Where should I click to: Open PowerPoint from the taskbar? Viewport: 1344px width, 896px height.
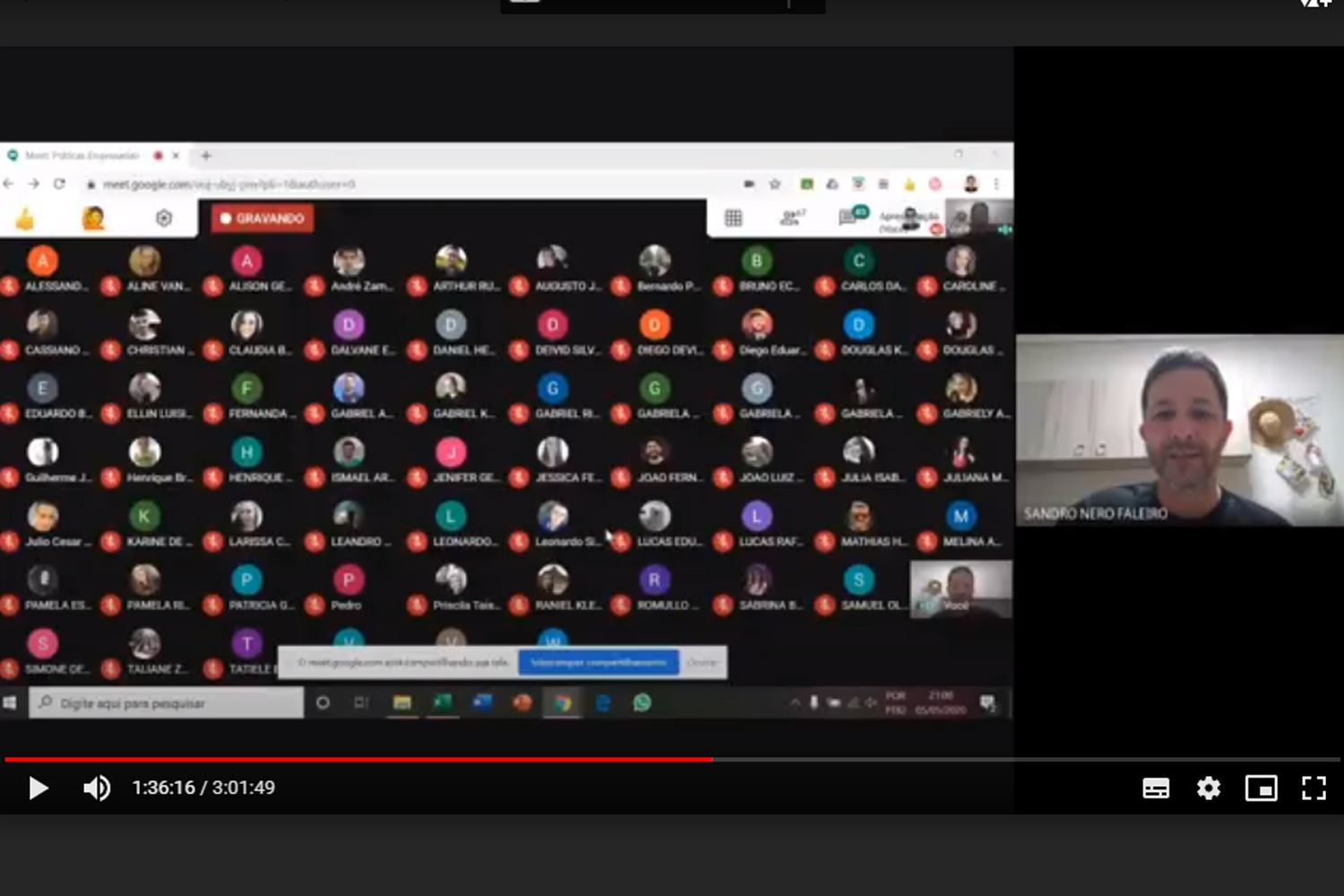(x=522, y=703)
